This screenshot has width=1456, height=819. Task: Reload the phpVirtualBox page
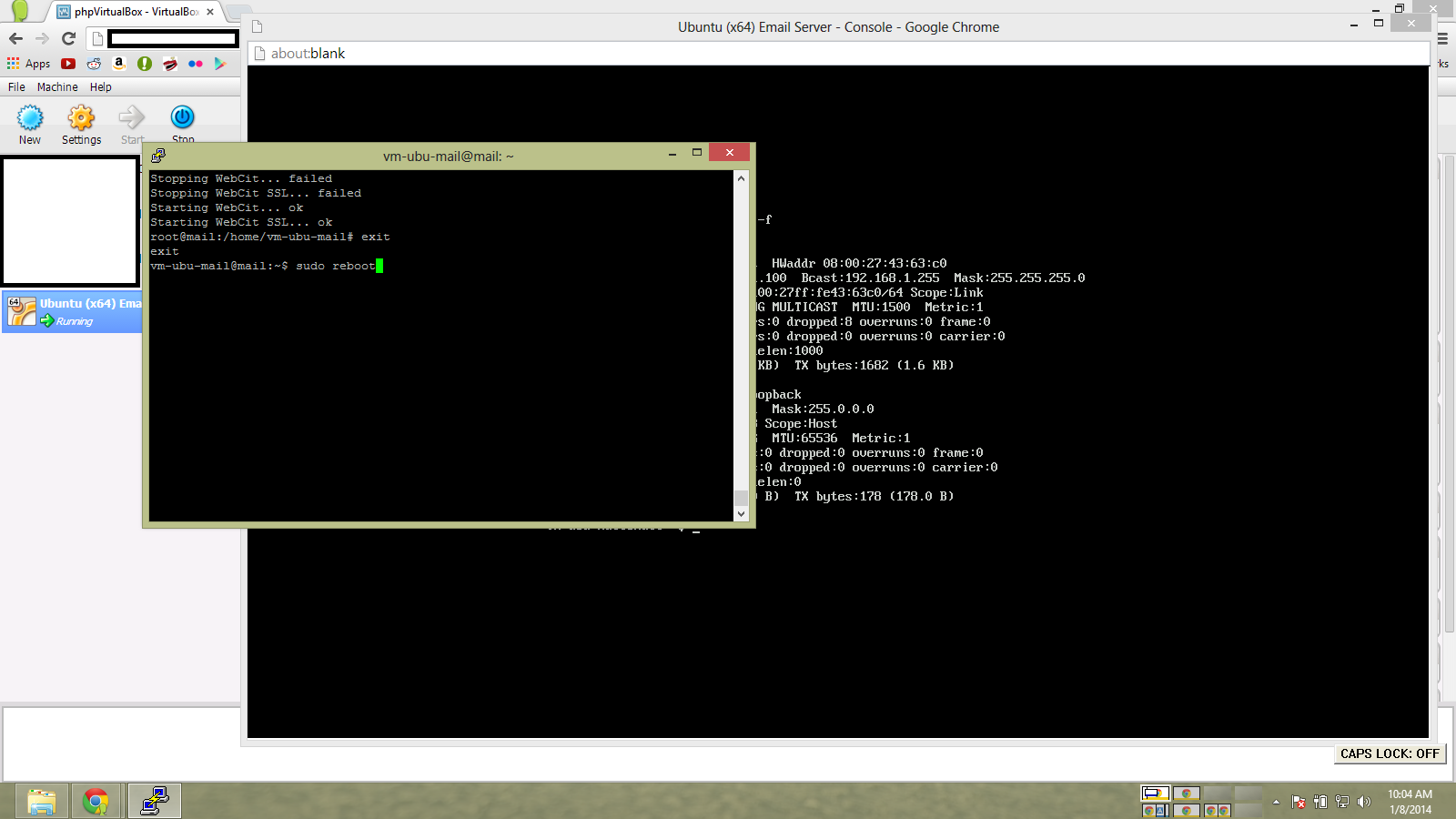tap(68, 38)
